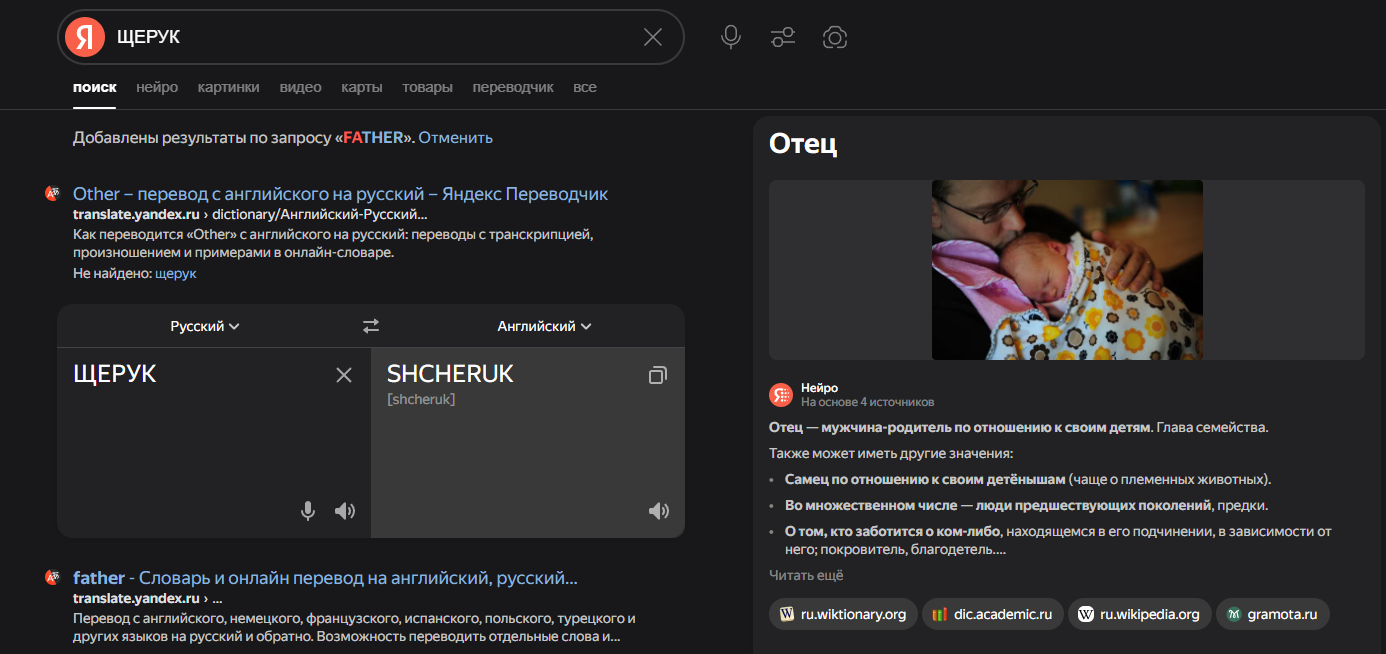Open ru.wikipedia.org source chip
Screen dimensions: 1386x654
coord(1140,614)
